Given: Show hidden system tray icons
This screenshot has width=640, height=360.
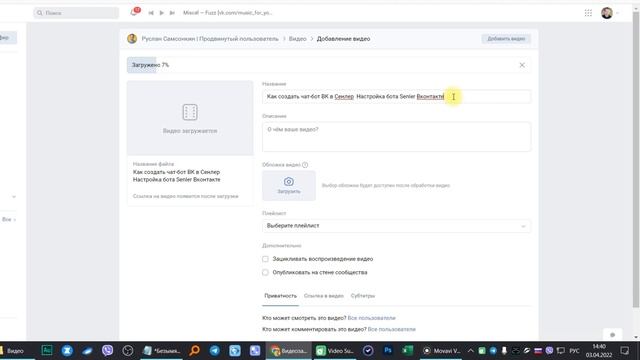Looking at the screenshot, I should pyautogui.click(x=471, y=351).
